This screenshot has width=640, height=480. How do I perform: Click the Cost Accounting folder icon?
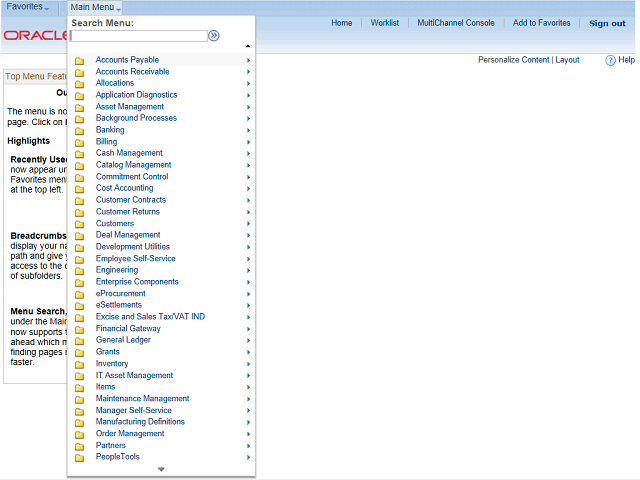[x=80, y=189]
